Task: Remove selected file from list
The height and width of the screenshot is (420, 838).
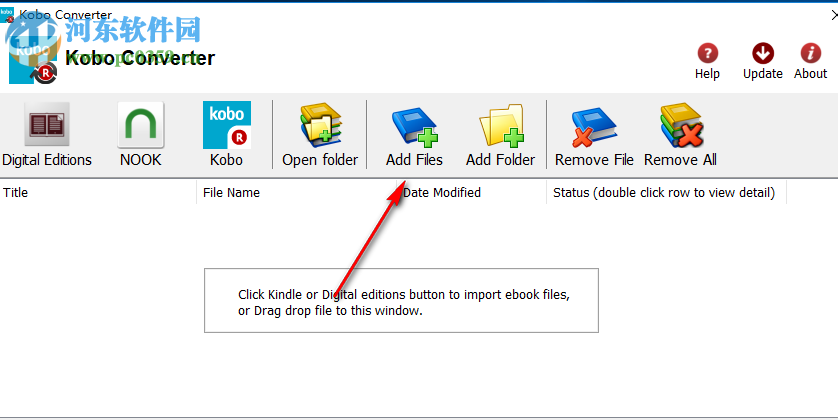Action: tap(594, 135)
